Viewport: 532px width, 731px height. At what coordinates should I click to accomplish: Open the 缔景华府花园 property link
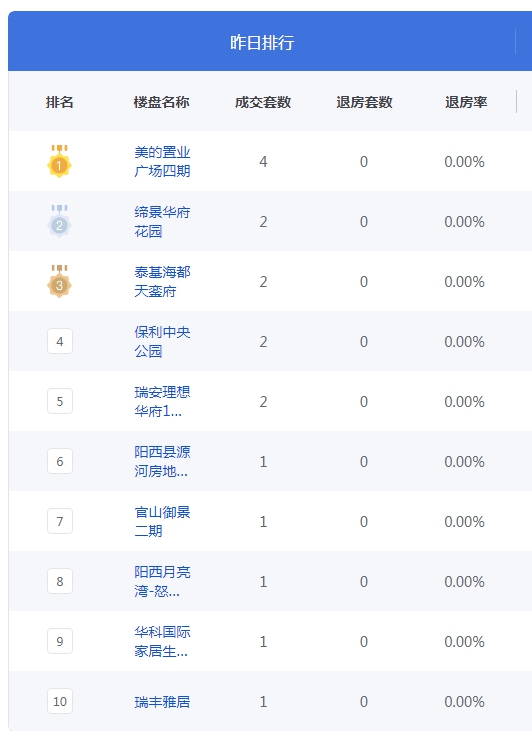pyautogui.click(x=162, y=221)
